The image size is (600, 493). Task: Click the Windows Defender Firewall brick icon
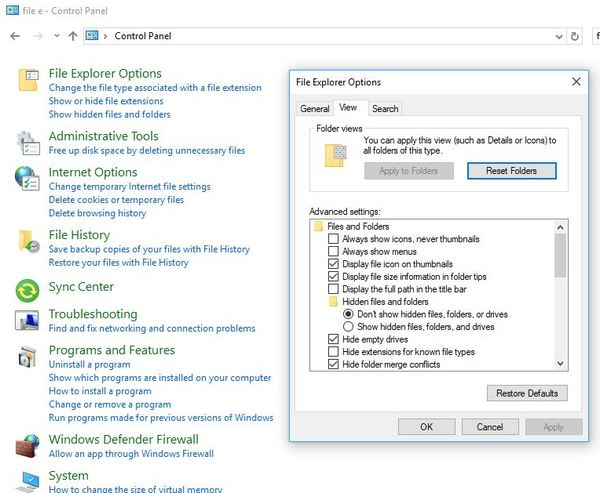[28, 446]
